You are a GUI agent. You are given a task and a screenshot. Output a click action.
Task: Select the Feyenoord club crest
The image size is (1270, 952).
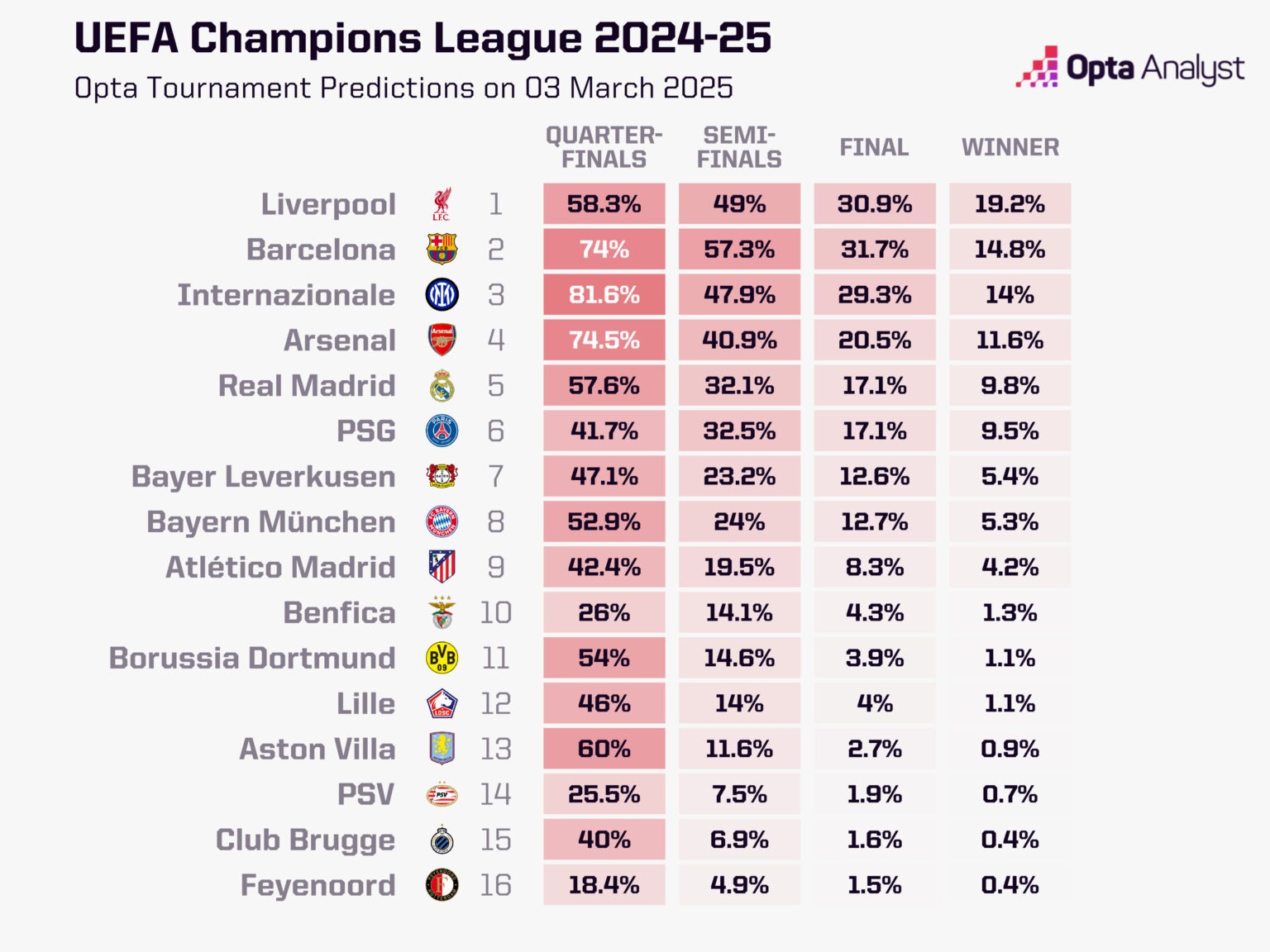pos(442,885)
